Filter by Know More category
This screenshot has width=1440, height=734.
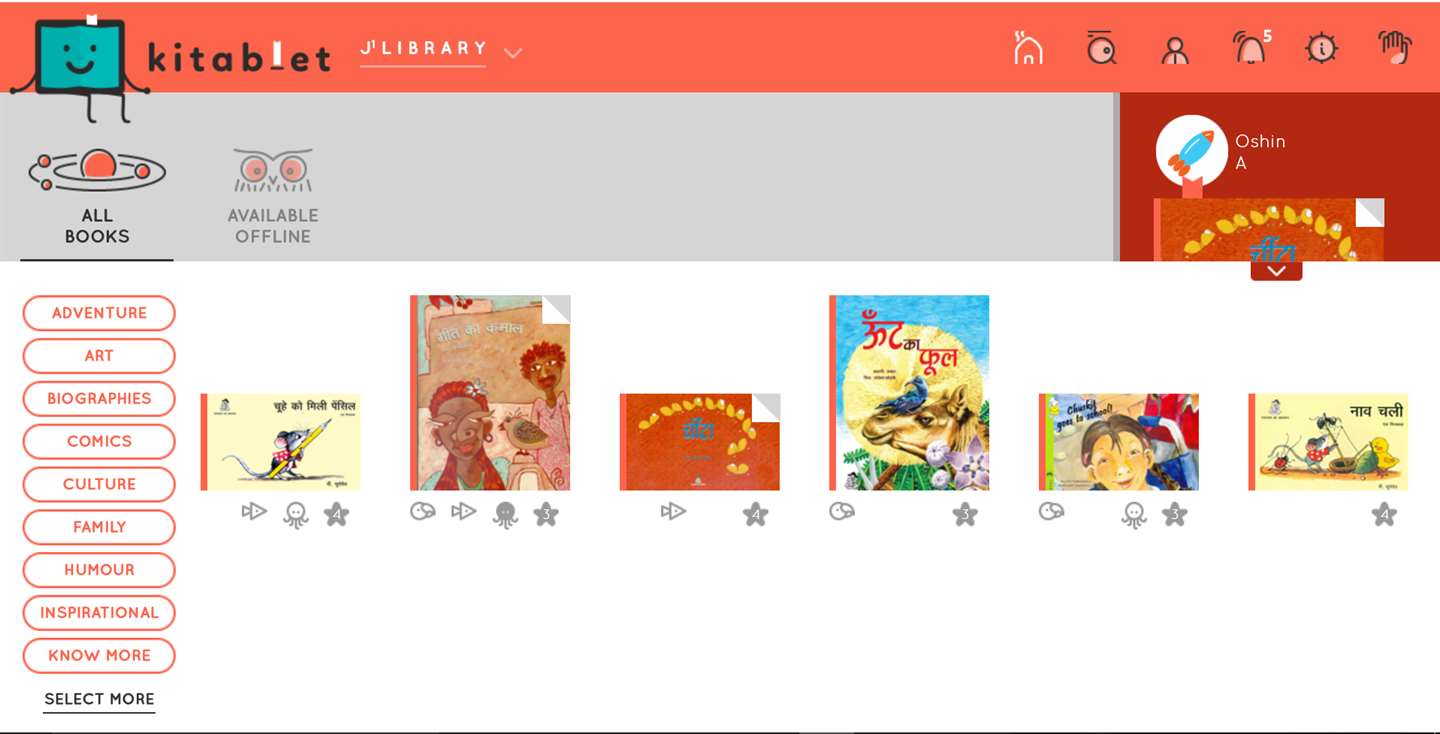99,656
